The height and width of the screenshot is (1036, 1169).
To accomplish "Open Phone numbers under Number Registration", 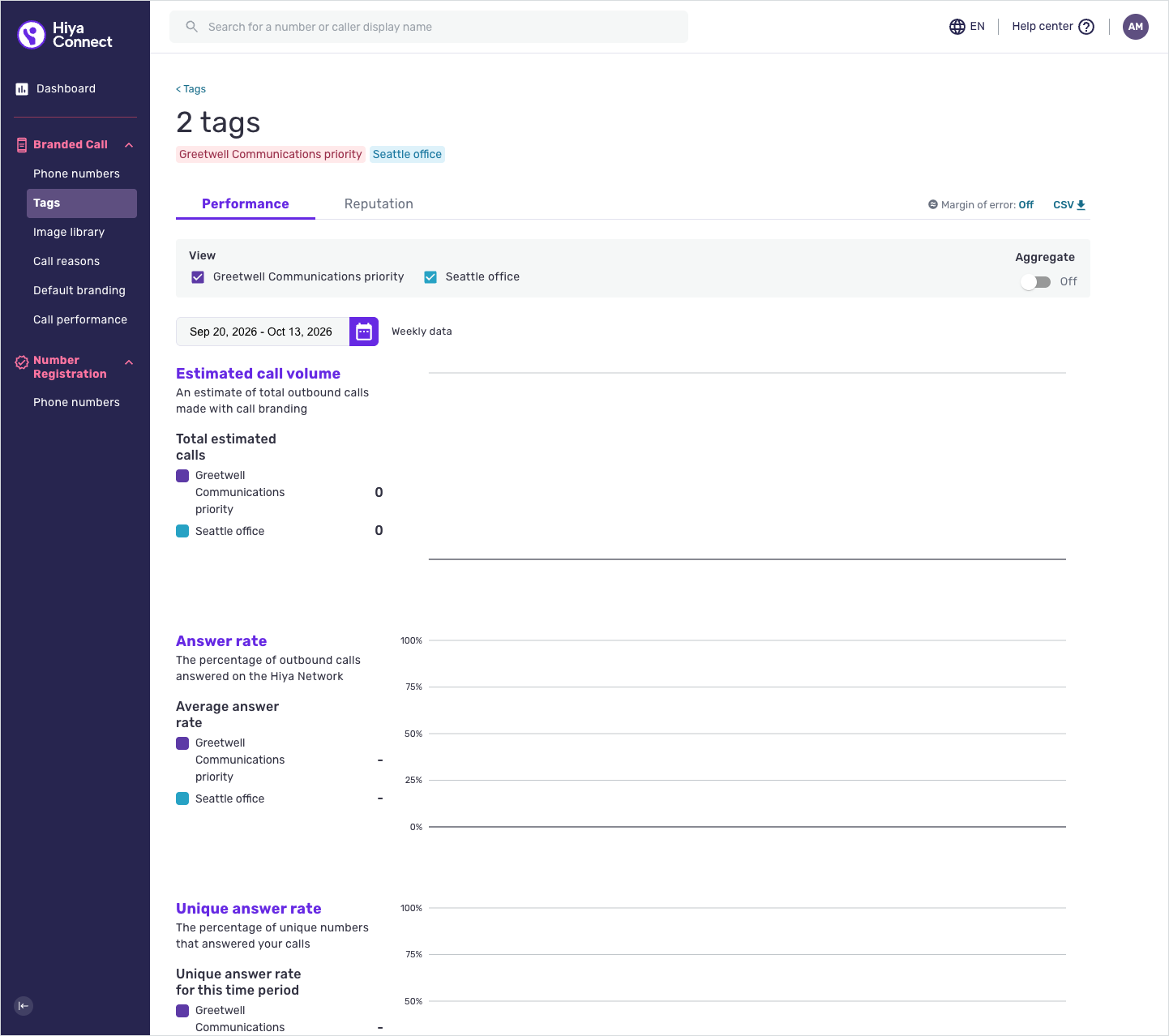I will click(76, 403).
